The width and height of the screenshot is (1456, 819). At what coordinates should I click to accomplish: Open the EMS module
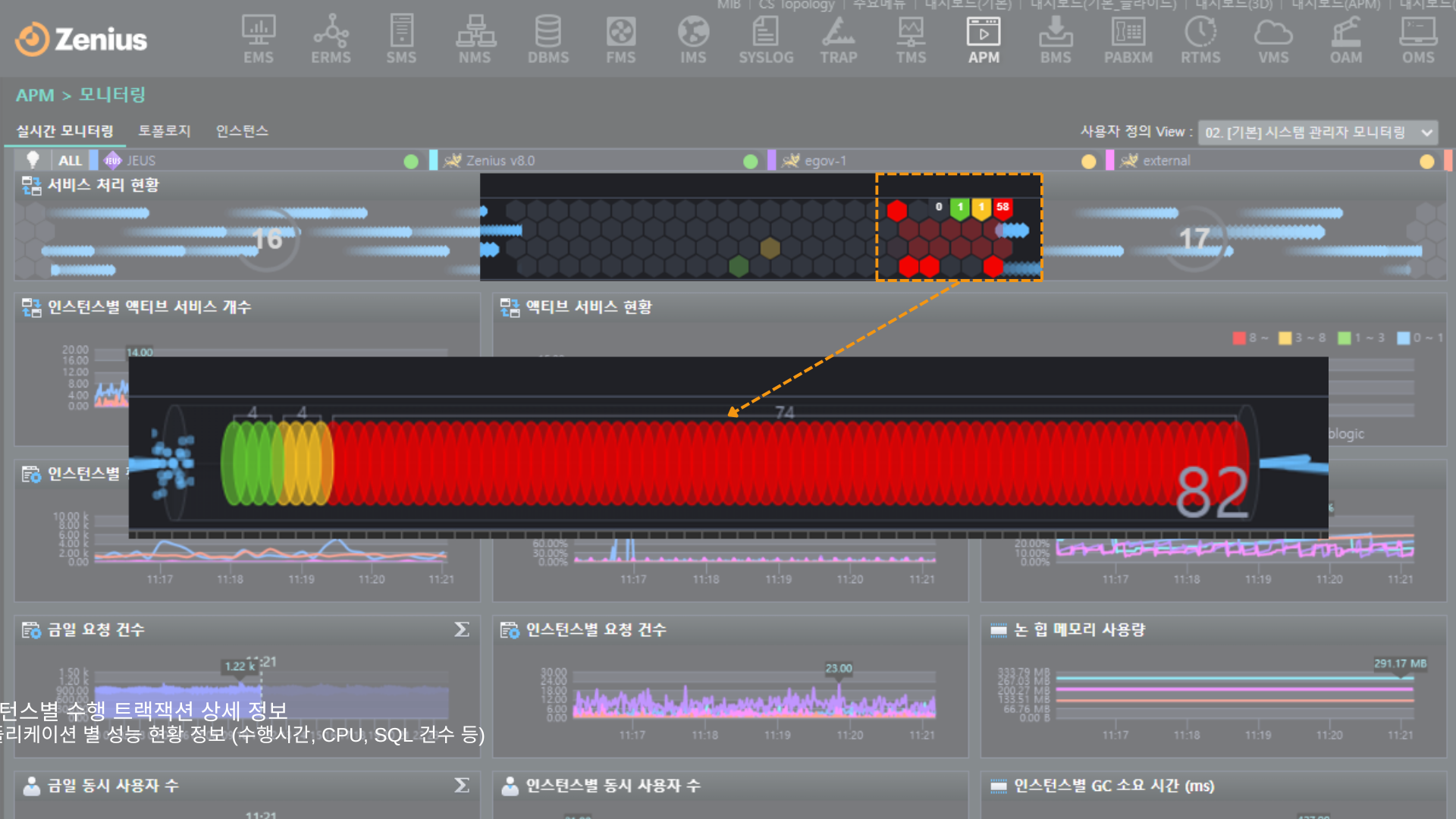259,39
